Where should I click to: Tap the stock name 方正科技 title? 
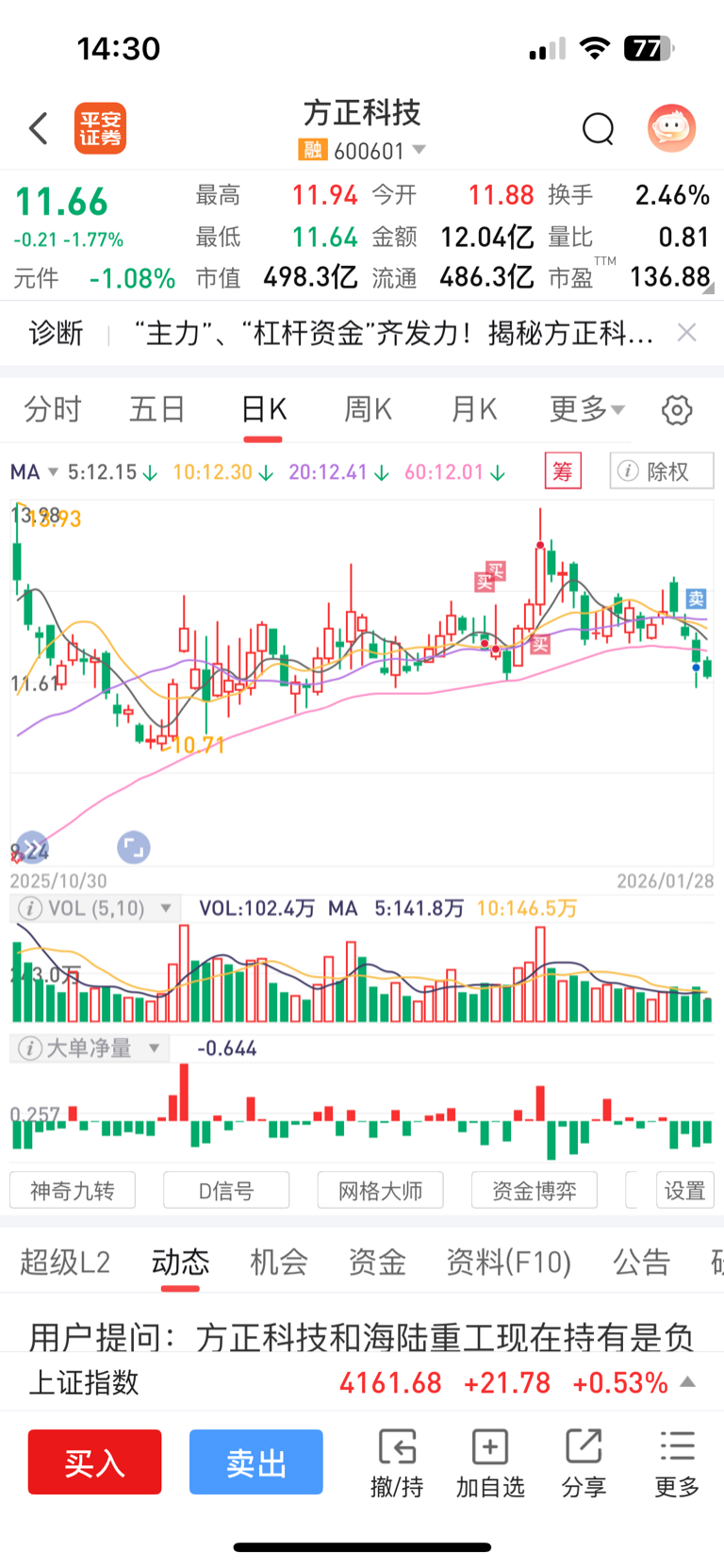point(362,113)
